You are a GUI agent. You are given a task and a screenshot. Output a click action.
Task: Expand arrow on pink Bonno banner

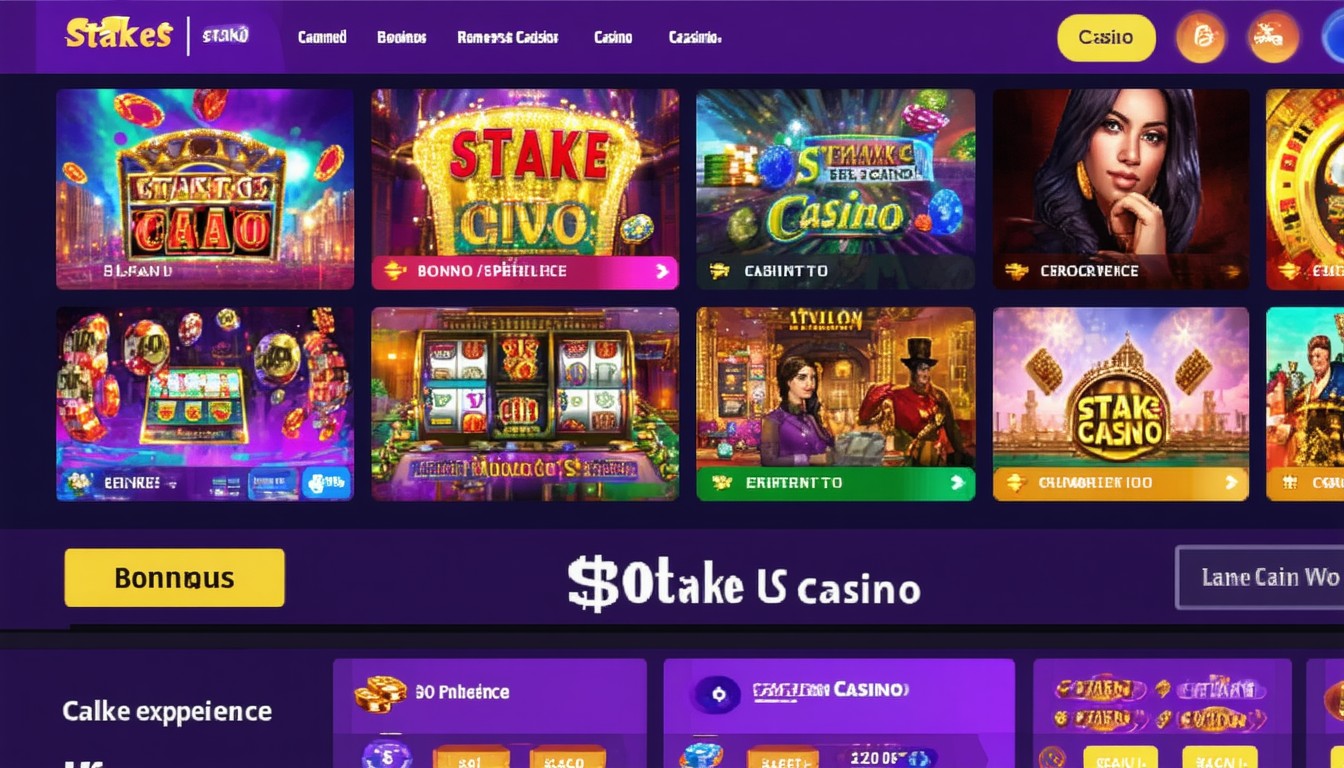(x=661, y=271)
